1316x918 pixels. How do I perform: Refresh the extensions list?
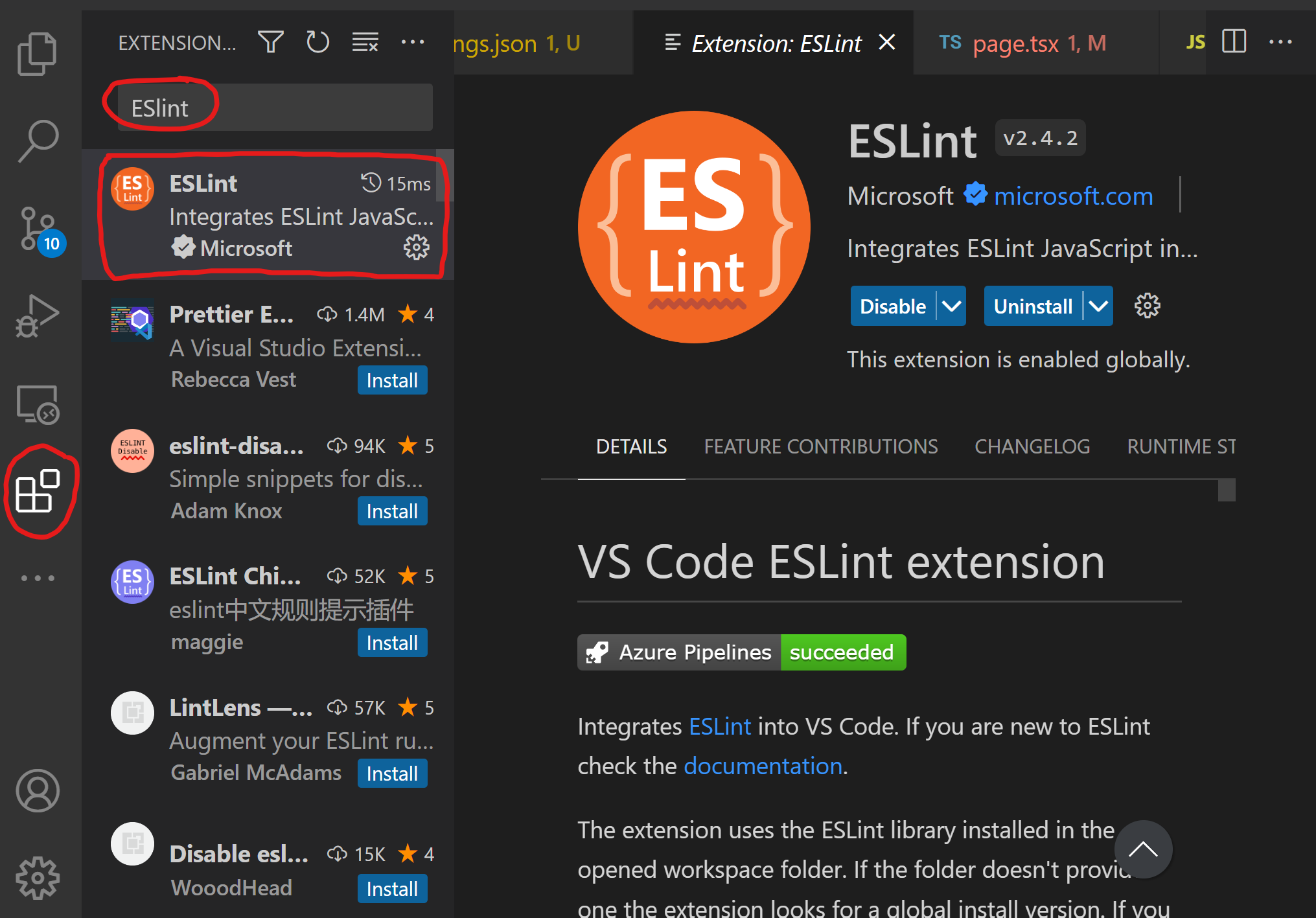pyautogui.click(x=317, y=43)
